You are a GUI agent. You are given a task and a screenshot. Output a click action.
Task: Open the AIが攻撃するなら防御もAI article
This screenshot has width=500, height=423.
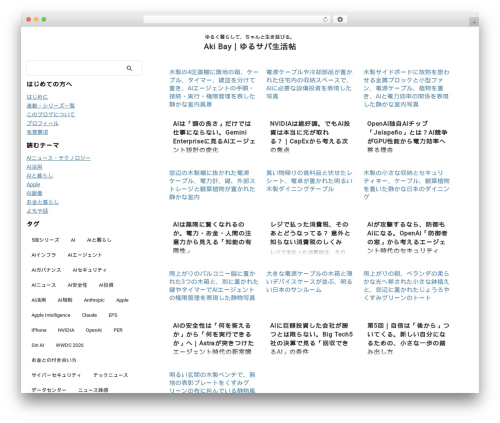(407, 237)
